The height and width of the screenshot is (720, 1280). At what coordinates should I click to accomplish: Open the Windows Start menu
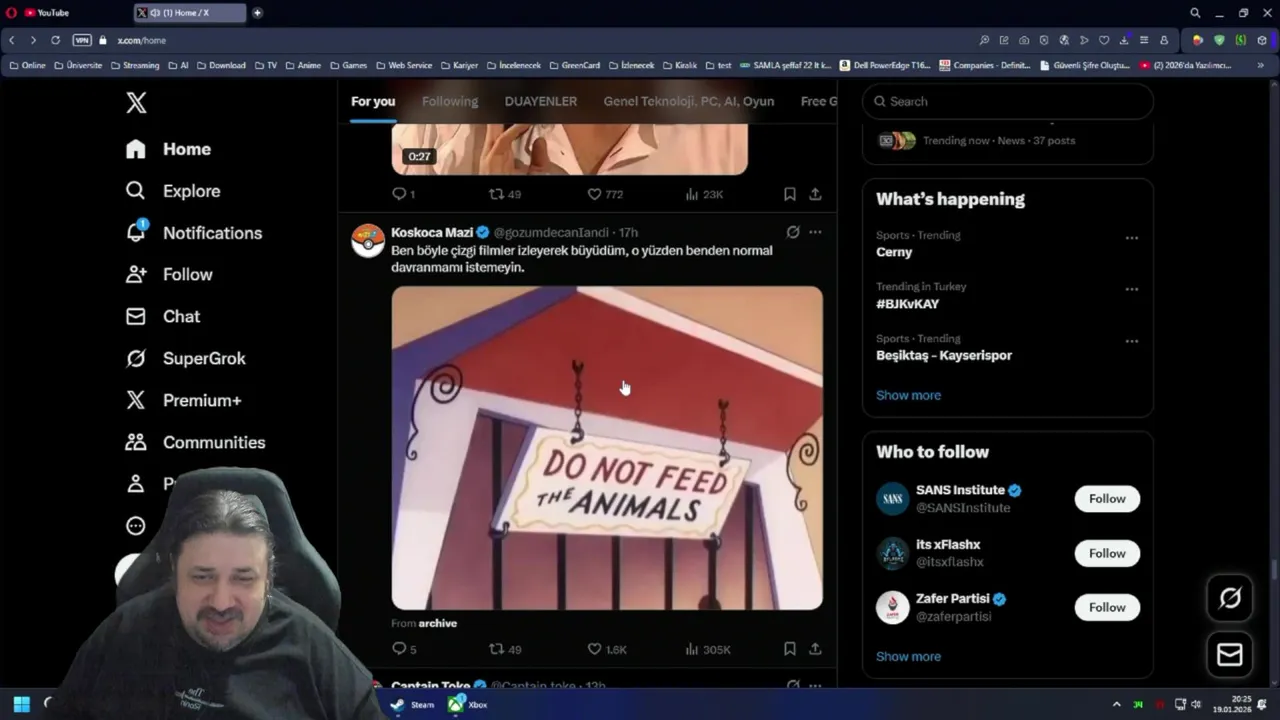[x=21, y=704]
